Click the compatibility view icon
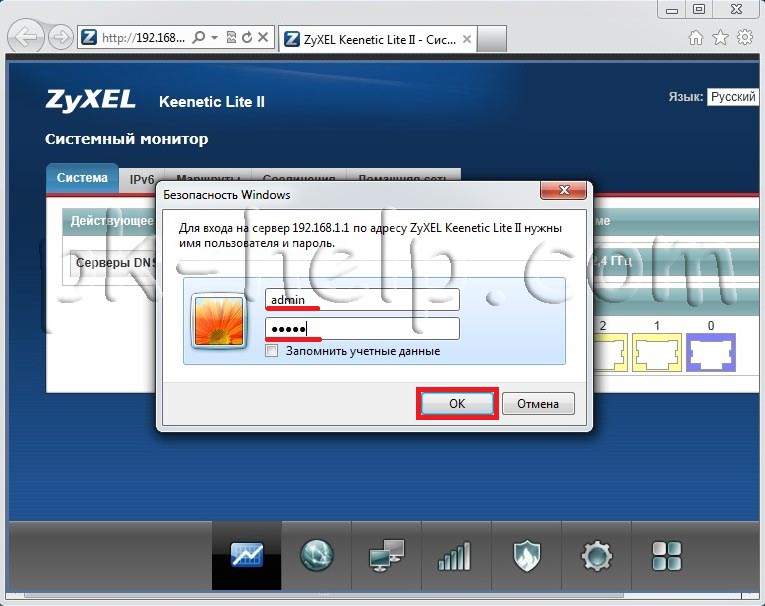 [x=231, y=37]
